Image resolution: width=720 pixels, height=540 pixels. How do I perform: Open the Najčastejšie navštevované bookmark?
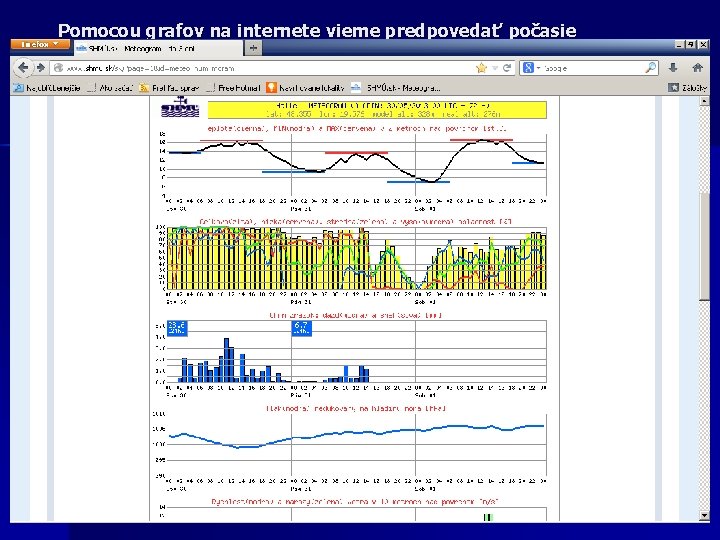tap(47, 88)
